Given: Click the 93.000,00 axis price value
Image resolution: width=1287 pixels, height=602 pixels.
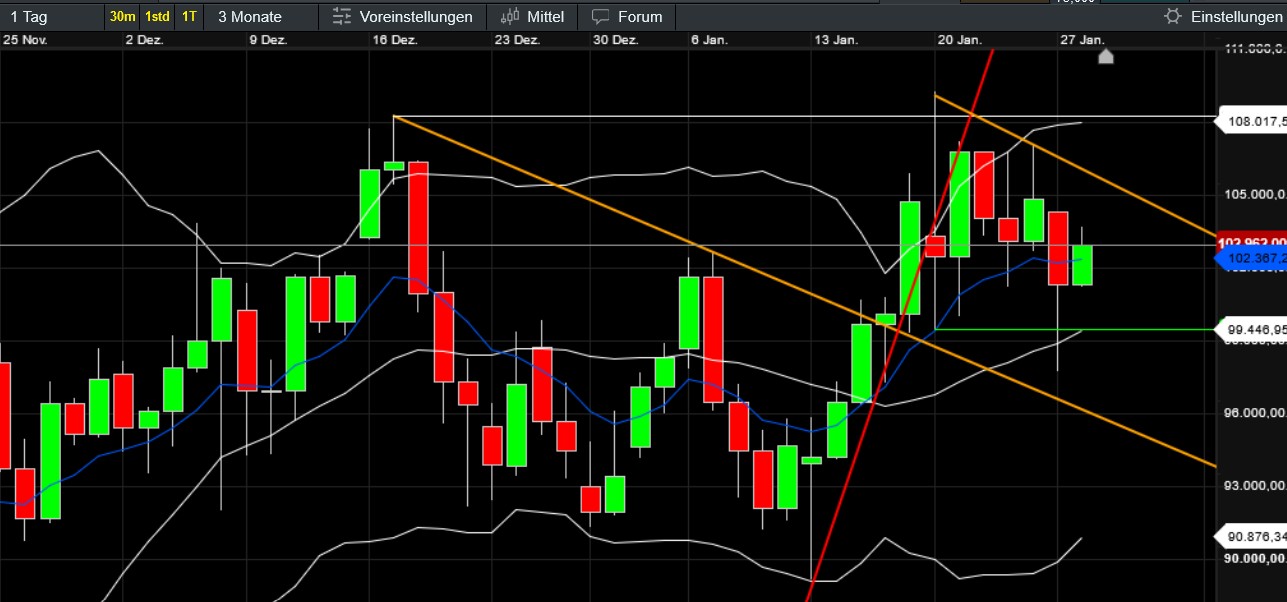Looking at the screenshot, I should (x=1256, y=485).
